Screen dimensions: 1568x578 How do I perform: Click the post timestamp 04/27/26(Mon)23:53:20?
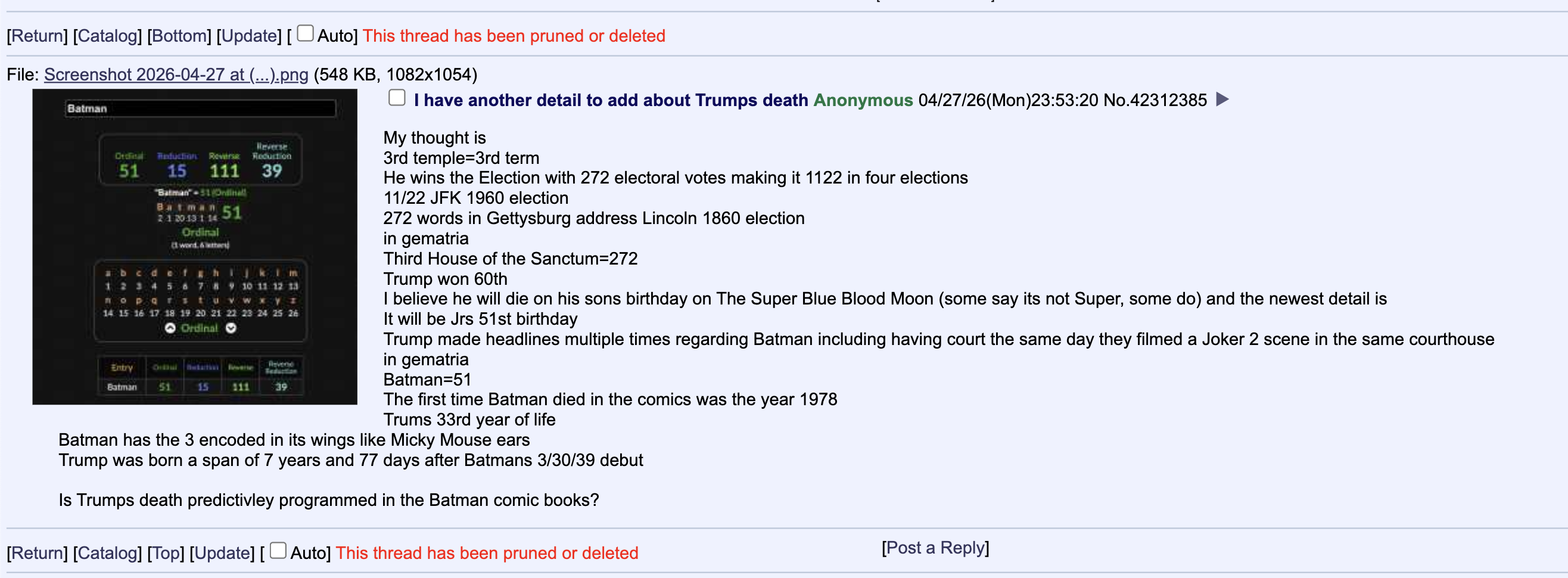point(1007,100)
